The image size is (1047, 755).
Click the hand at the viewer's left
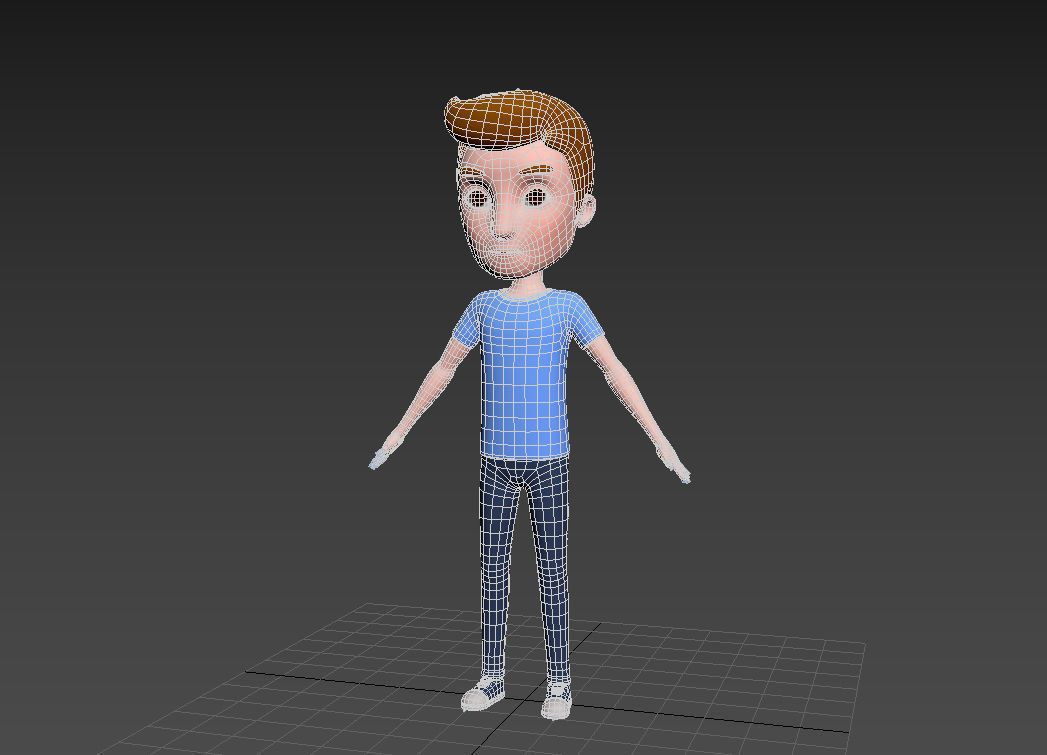tap(383, 454)
